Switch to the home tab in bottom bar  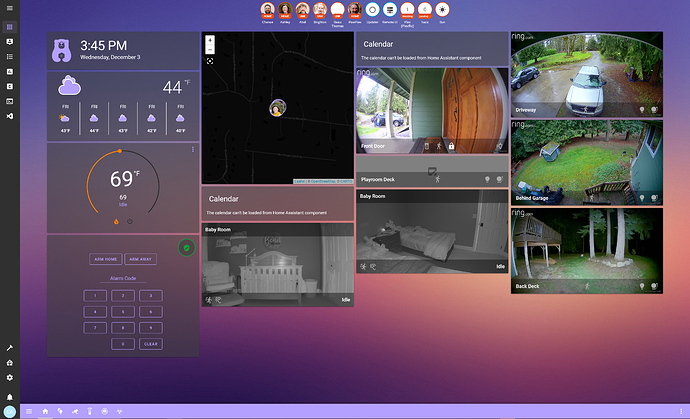click(45, 410)
